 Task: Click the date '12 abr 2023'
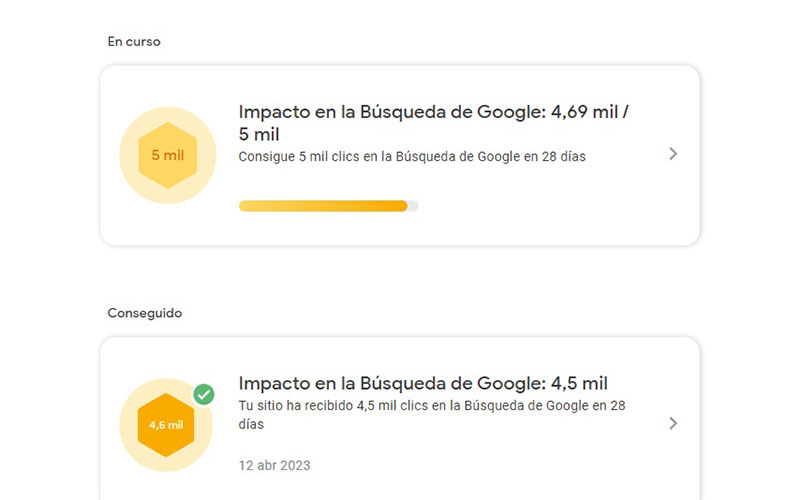(x=274, y=465)
